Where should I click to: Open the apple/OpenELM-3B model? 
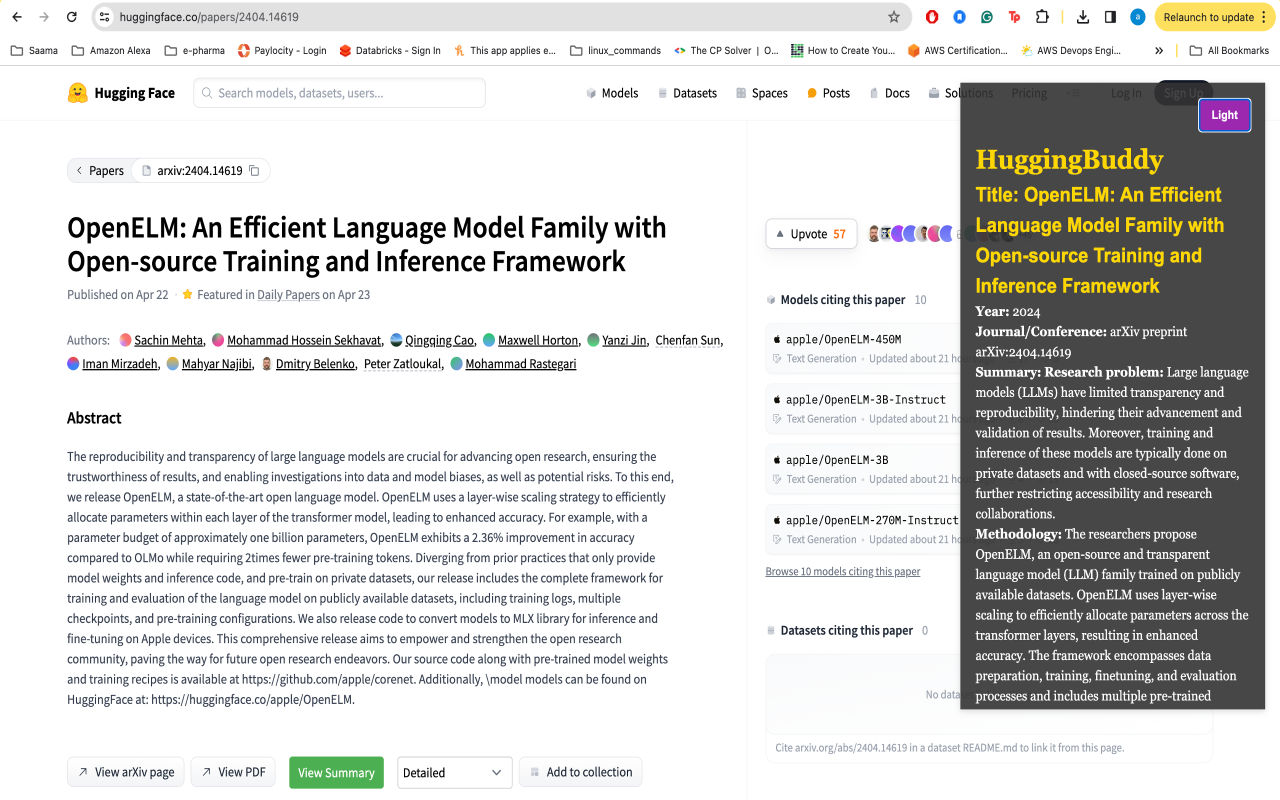(862, 468)
